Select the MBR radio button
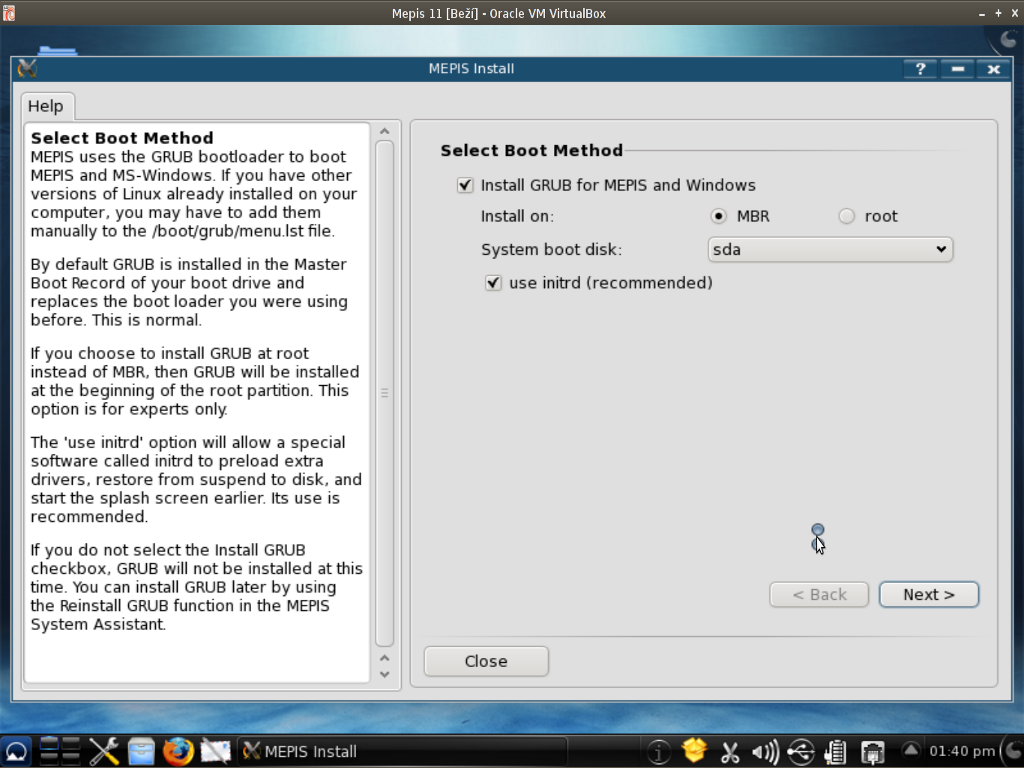 coord(718,216)
